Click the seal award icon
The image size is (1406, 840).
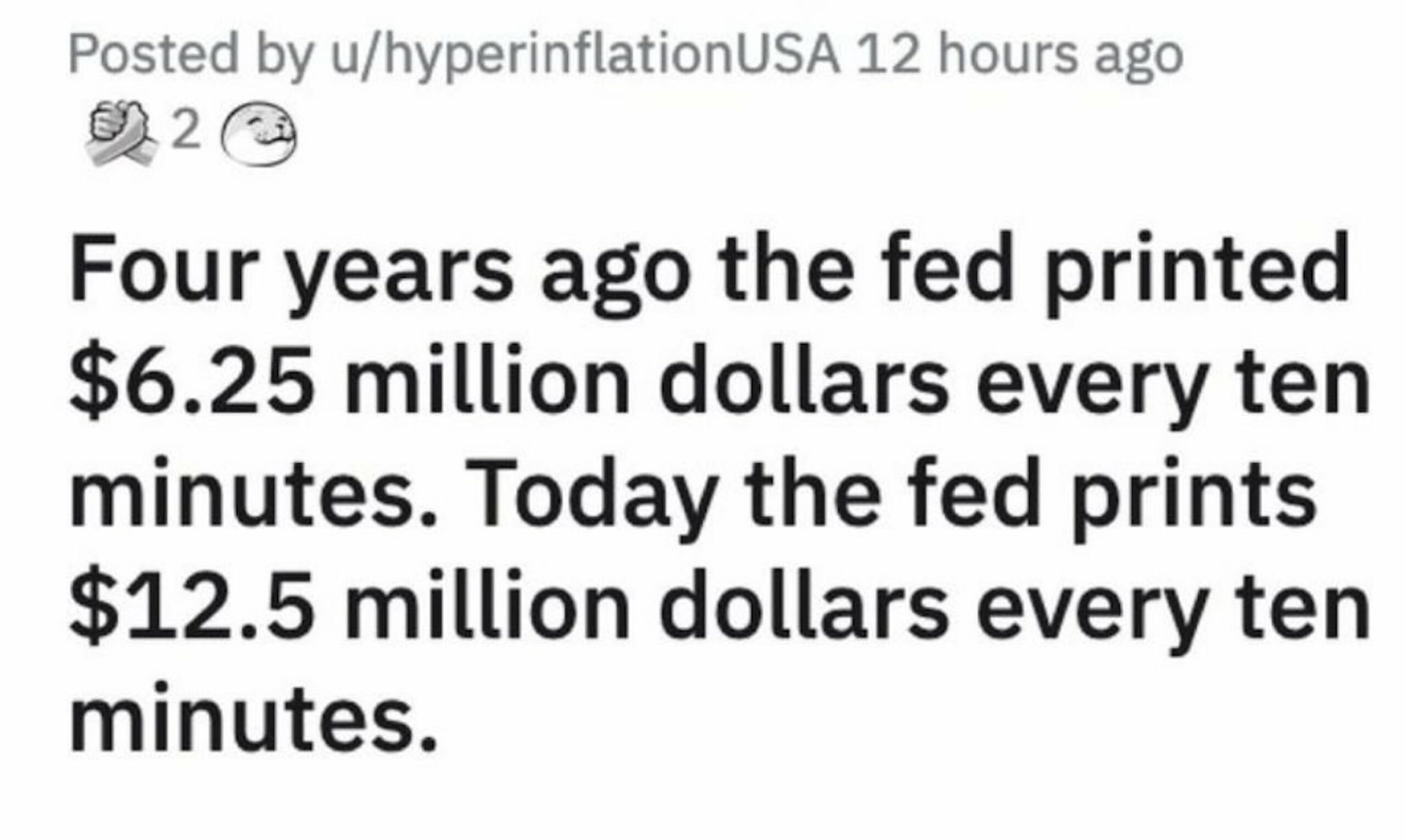pyautogui.click(x=258, y=133)
